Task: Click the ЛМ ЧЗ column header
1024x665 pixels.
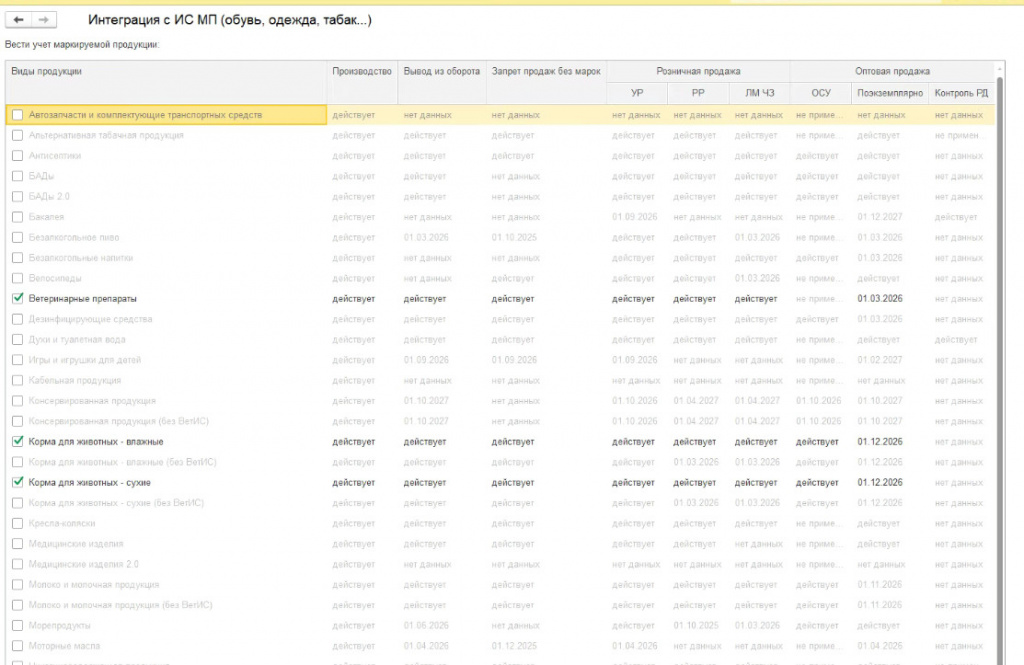Action: [760, 93]
